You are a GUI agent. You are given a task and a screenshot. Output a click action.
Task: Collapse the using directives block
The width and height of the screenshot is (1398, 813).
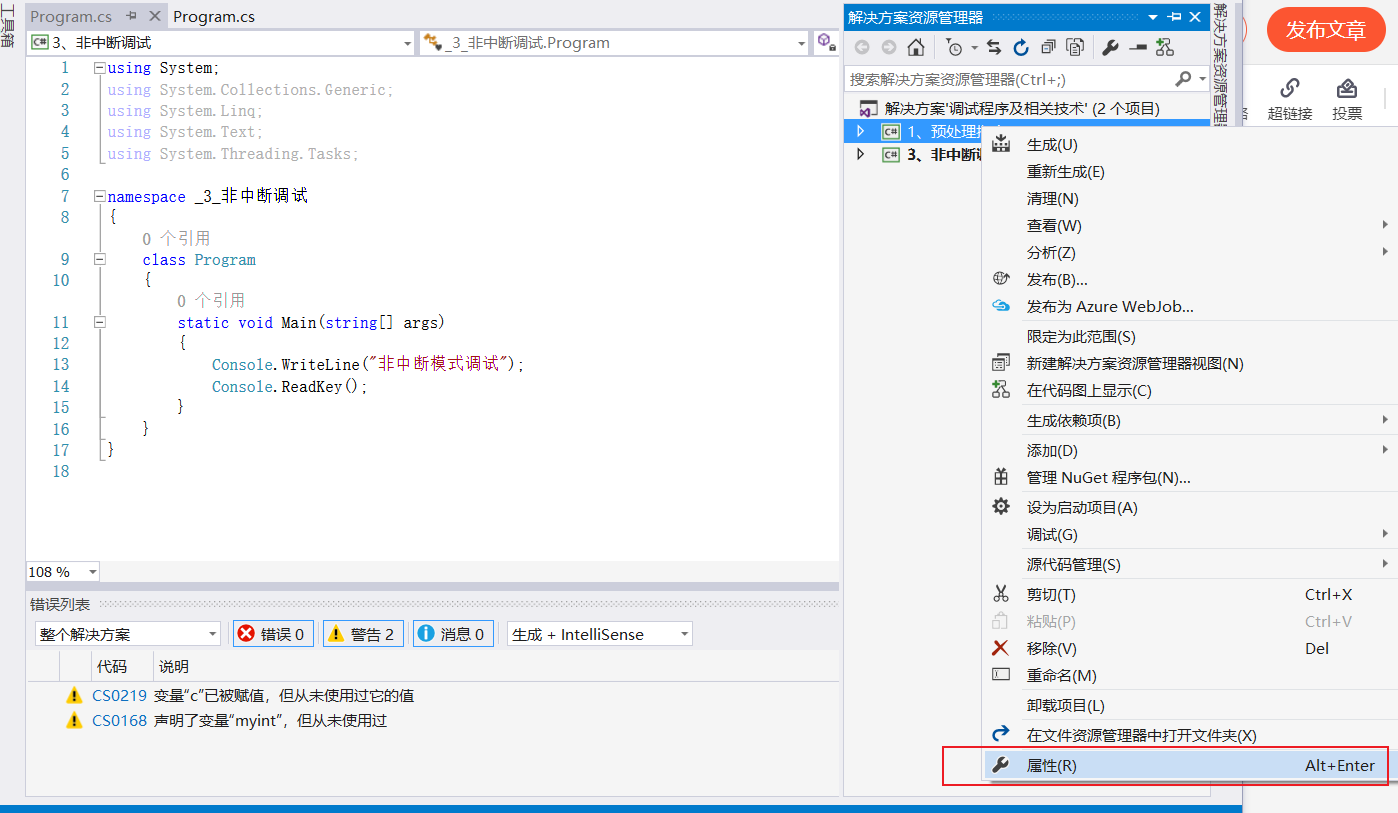[99, 69]
